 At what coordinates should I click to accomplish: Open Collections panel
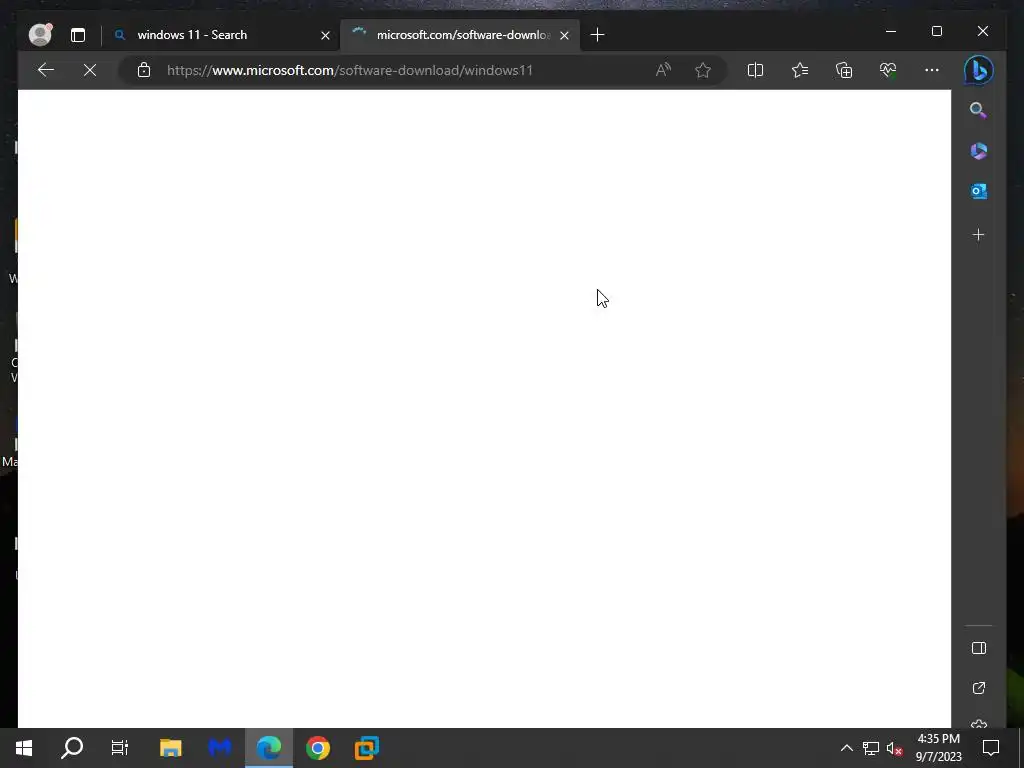844,70
